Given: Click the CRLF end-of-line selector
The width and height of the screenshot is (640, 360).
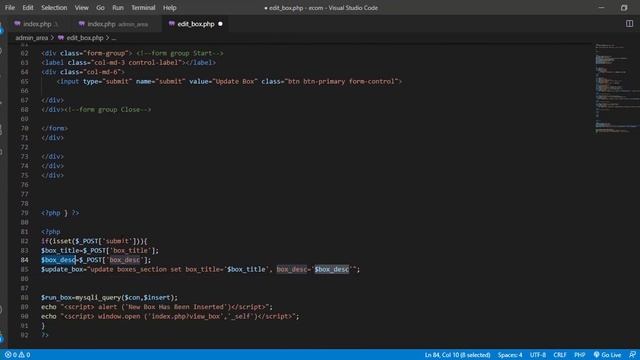Looking at the screenshot, I should point(560,355).
